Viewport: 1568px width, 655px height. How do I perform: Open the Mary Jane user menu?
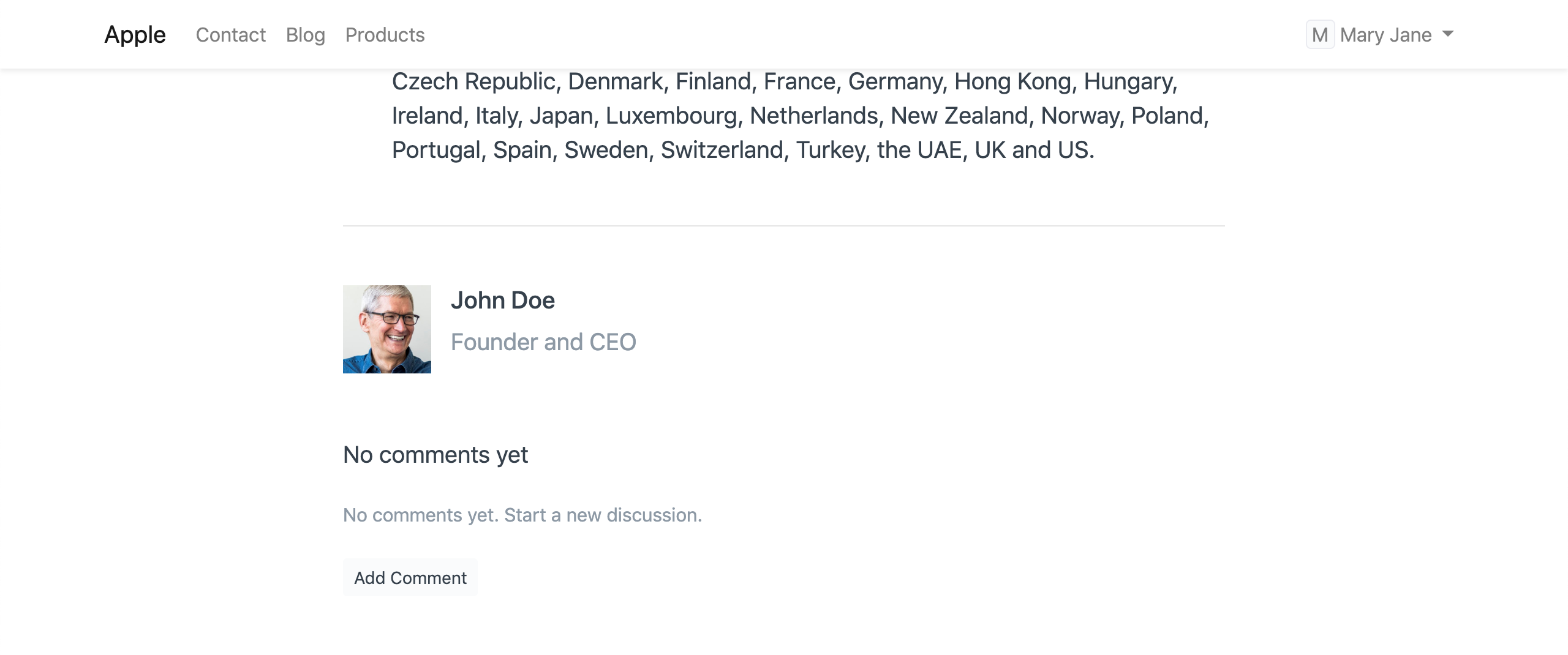click(1385, 35)
